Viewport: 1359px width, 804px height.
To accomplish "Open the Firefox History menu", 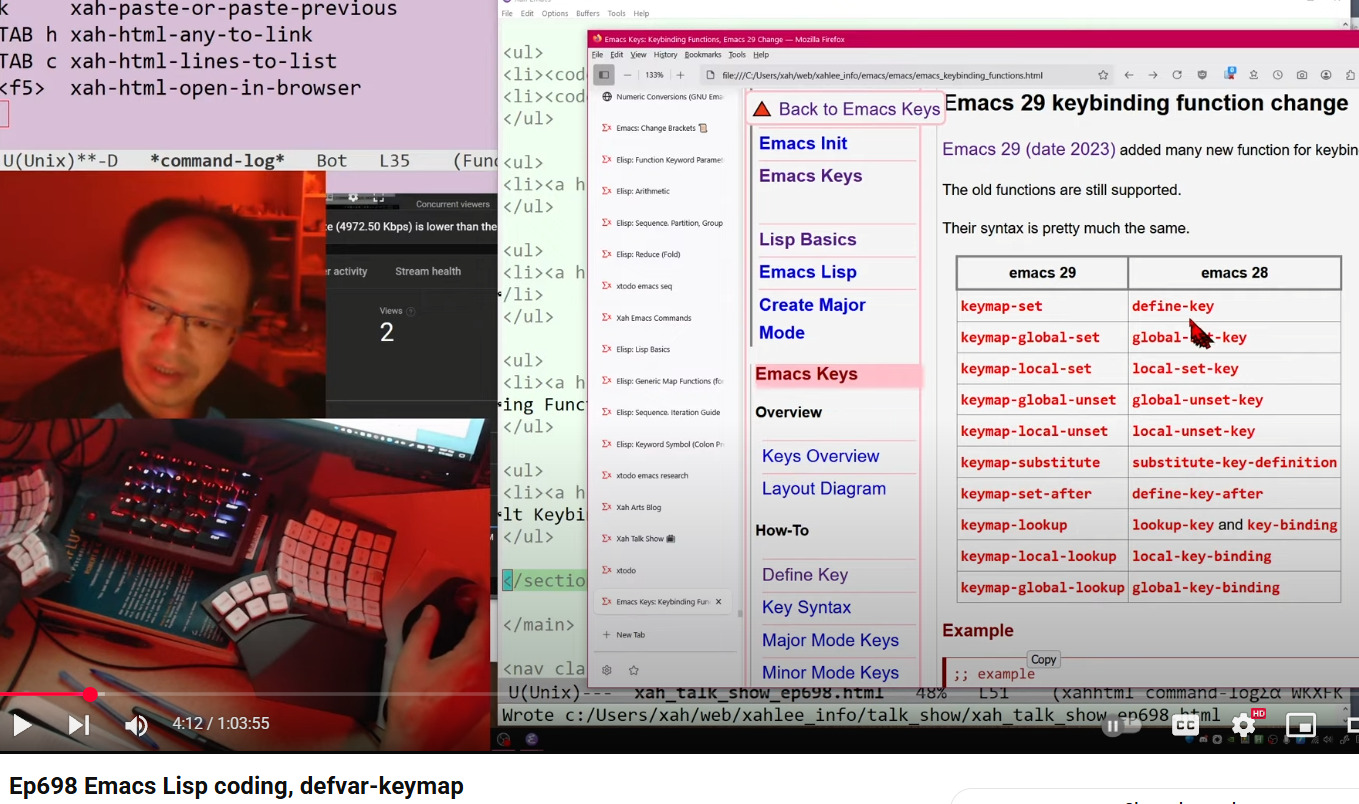I will coord(665,55).
